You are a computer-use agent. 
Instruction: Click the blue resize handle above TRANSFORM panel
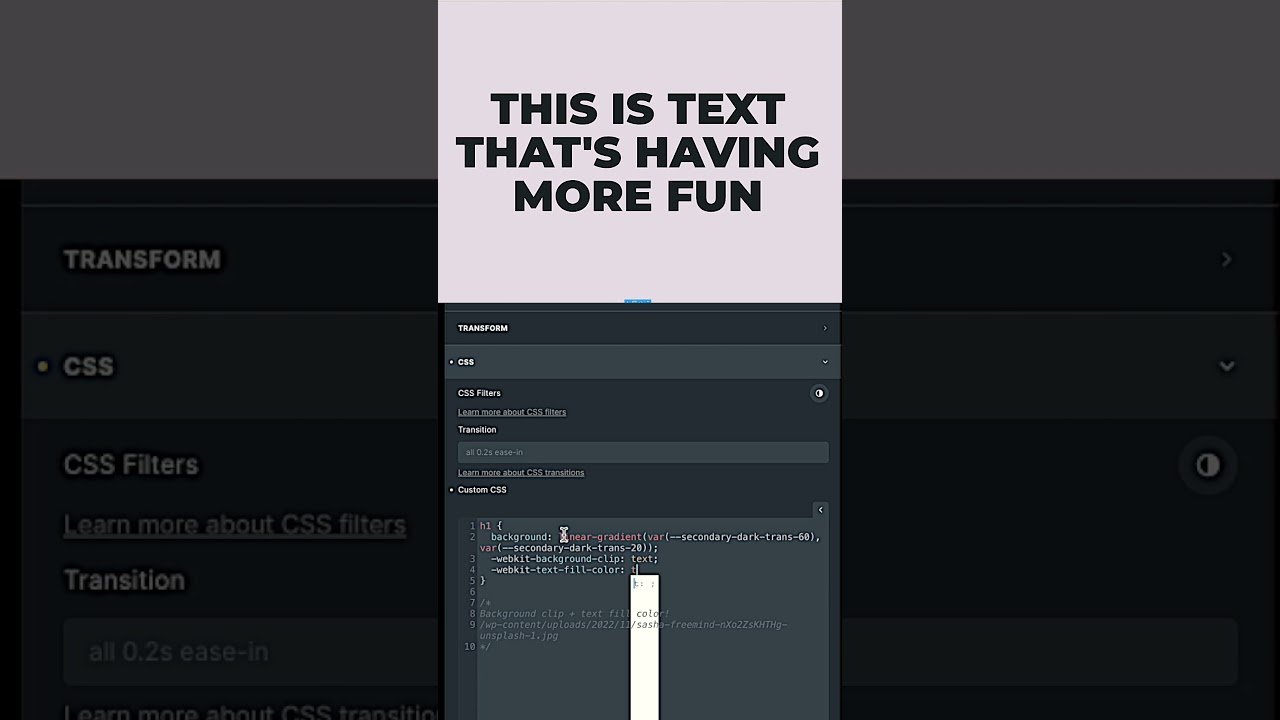[637, 300]
